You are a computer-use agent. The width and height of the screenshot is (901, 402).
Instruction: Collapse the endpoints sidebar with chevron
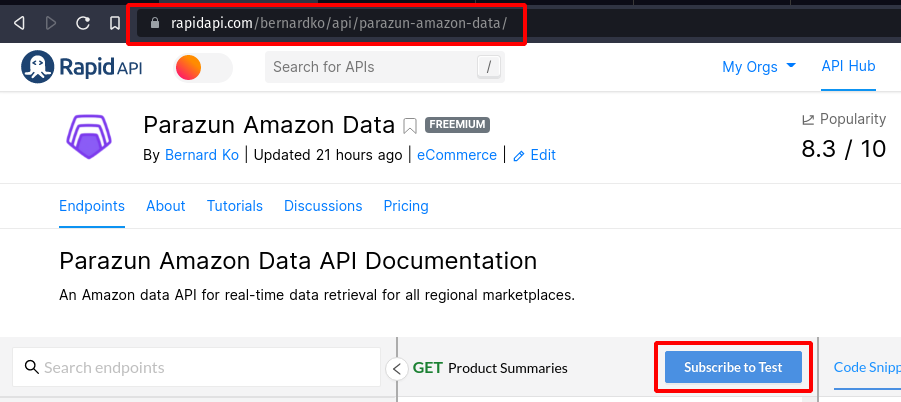click(x=396, y=368)
